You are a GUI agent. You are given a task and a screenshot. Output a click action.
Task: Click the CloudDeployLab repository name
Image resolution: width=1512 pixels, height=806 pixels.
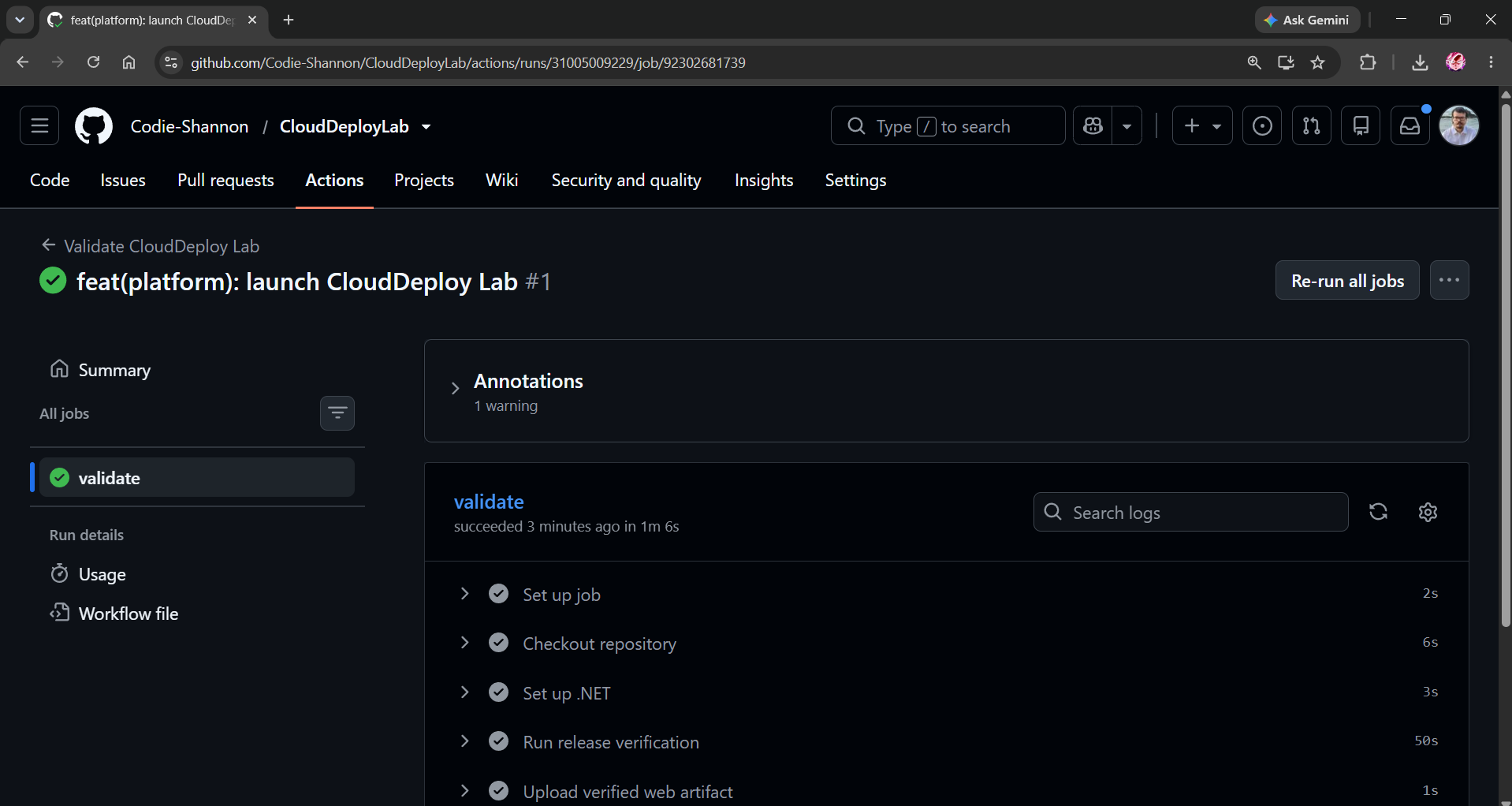(x=344, y=126)
